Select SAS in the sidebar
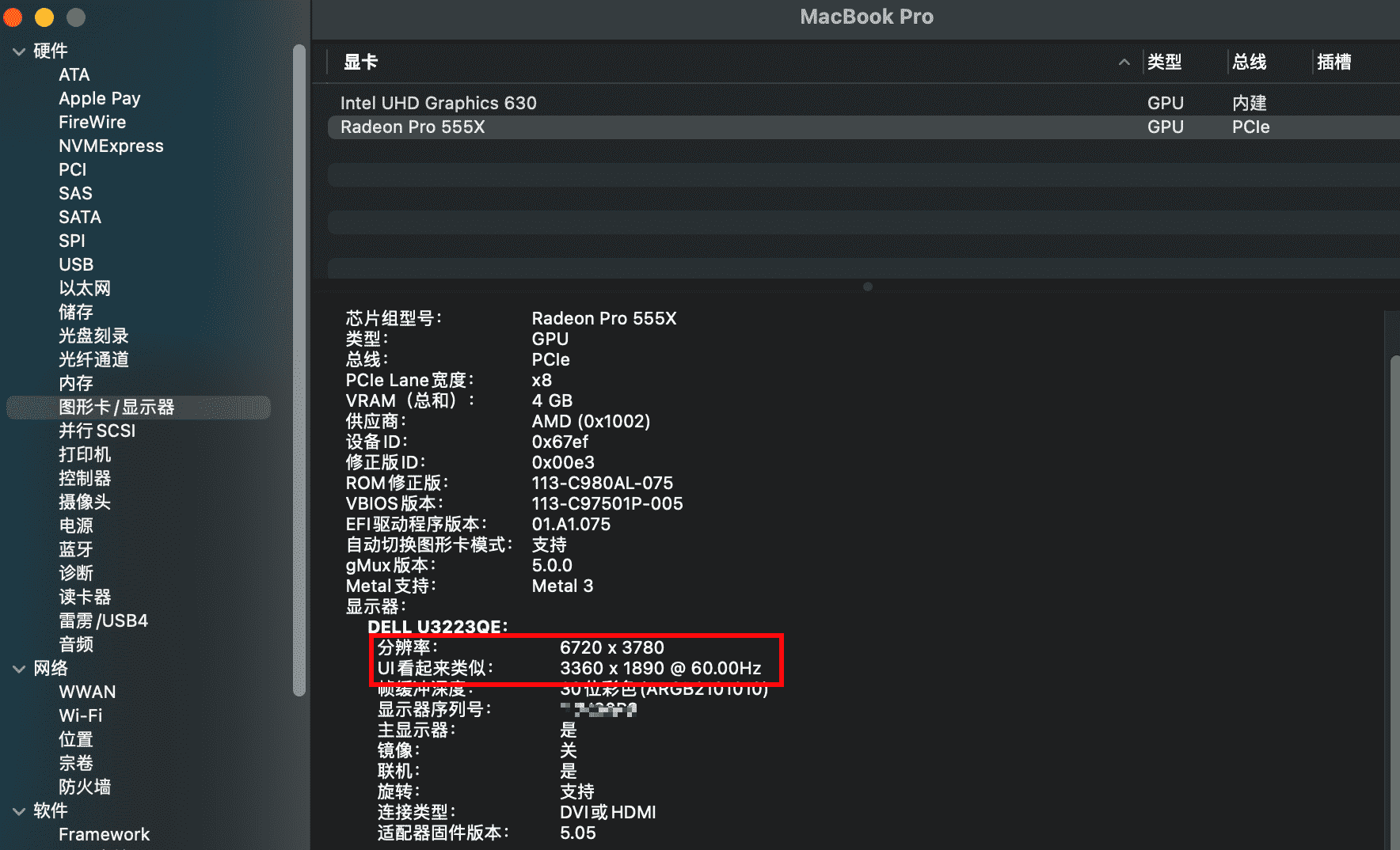Image resolution: width=1400 pixels, height=850 pixels. [75, 193]
